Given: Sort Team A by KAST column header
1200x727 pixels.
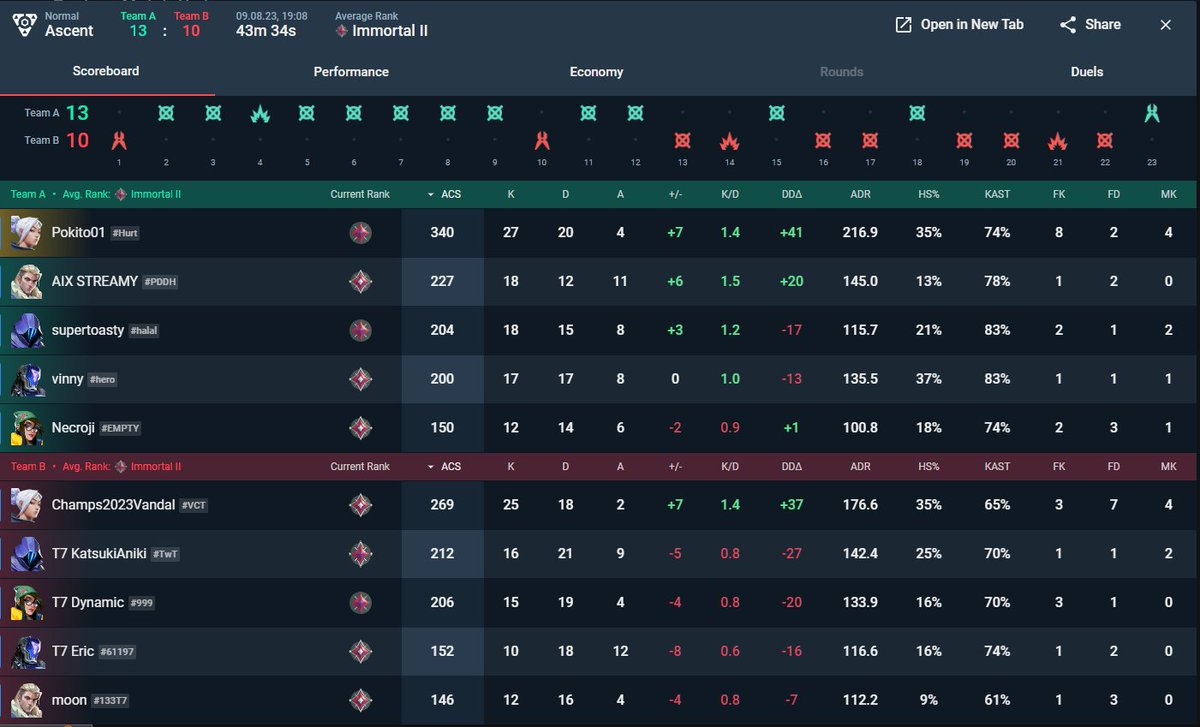Looking at the screenshot, I should (997, 194).
